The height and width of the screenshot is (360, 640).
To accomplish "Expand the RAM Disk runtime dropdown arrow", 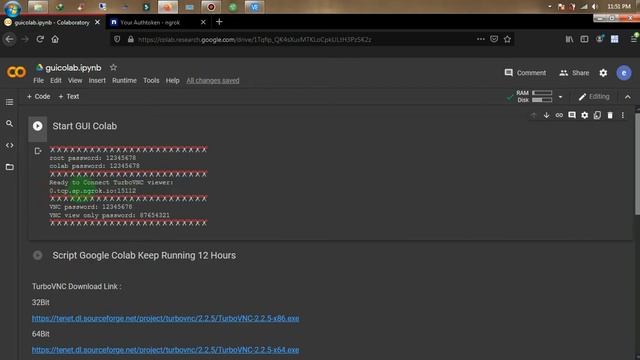I will 560,97.
